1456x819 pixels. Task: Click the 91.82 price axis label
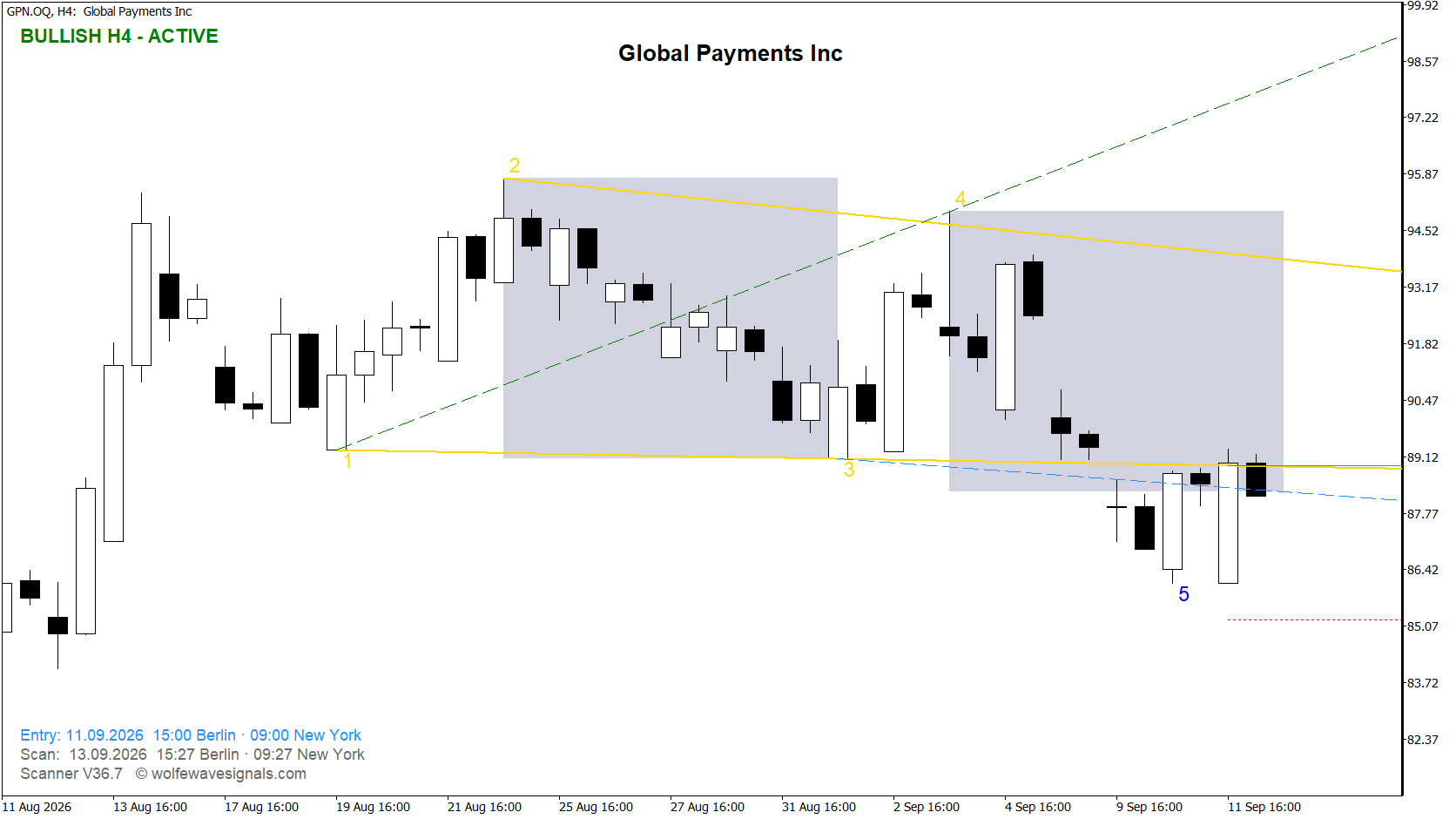click(x=1422, y=344)
